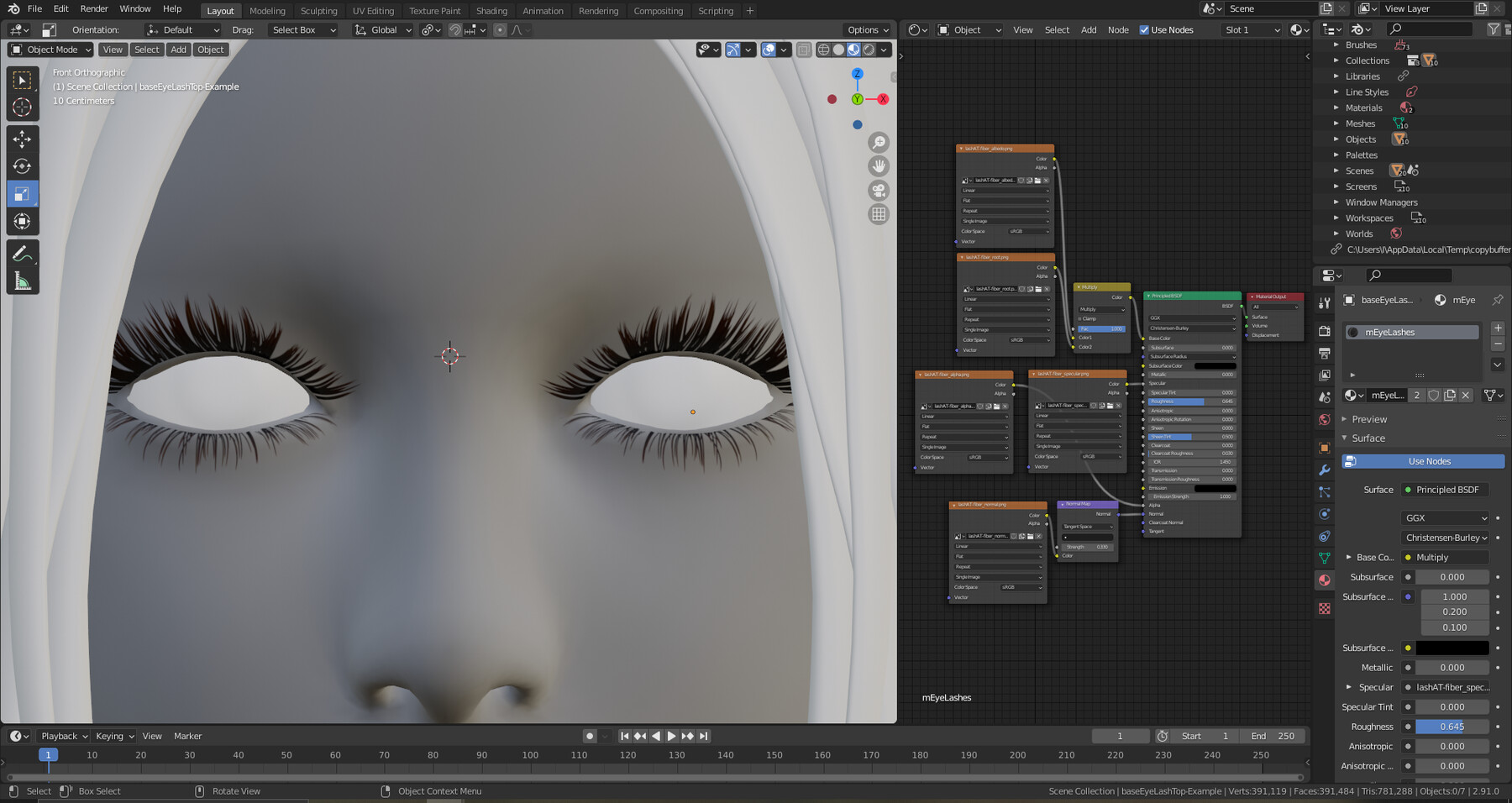Switch to rendered viewport shading

tap(869, 50)
